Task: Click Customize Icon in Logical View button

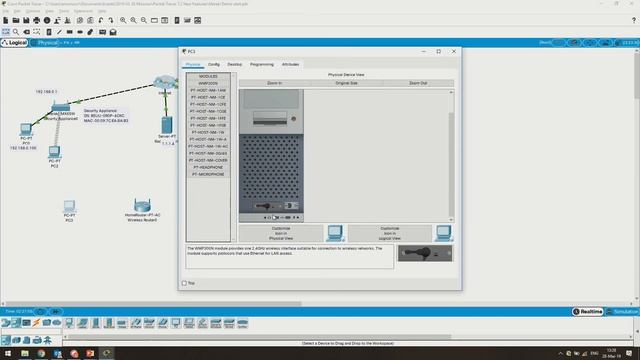Action: coord(389,233)
